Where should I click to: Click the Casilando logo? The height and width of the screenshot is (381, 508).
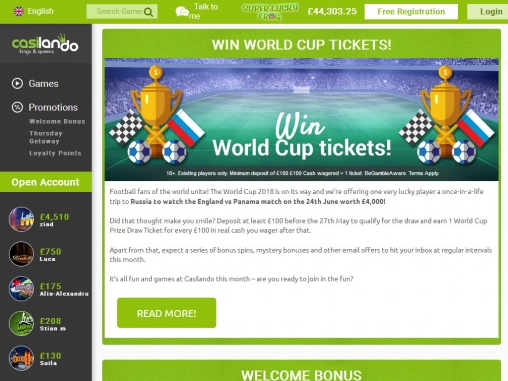(45, 45)
